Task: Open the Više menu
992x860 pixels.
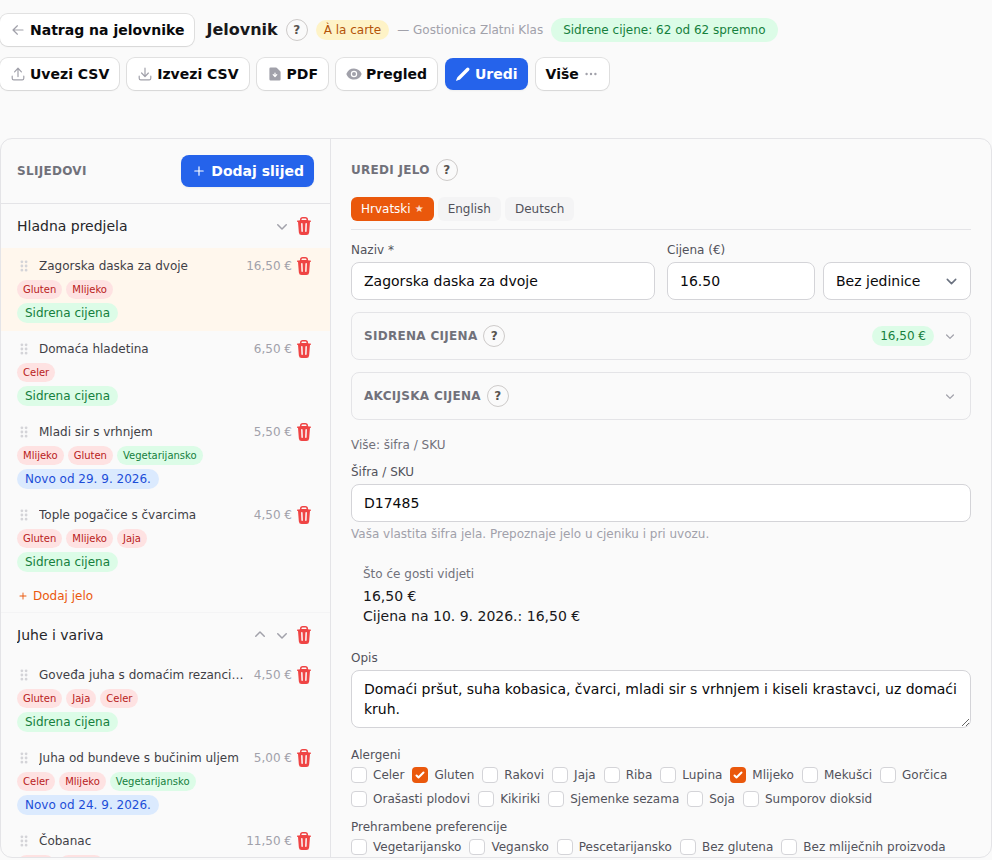Action: tap(572, 74)
